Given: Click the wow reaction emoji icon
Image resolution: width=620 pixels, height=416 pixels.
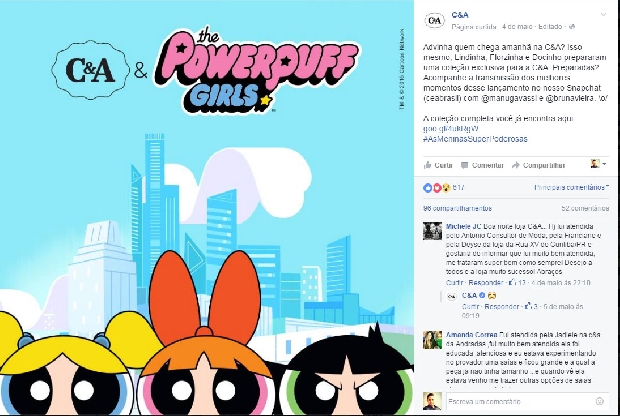Looking at the screenshot, I should point(446,188).
